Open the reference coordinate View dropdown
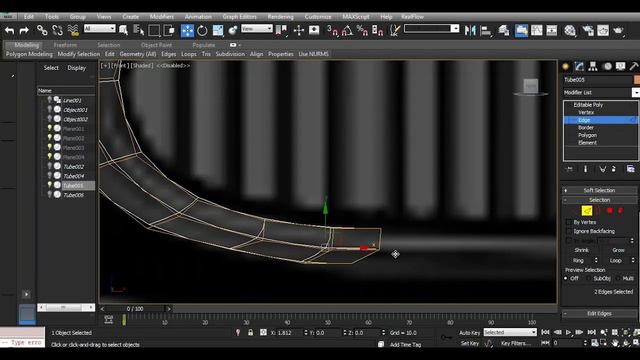640x360 pixels. coord(257,29)
